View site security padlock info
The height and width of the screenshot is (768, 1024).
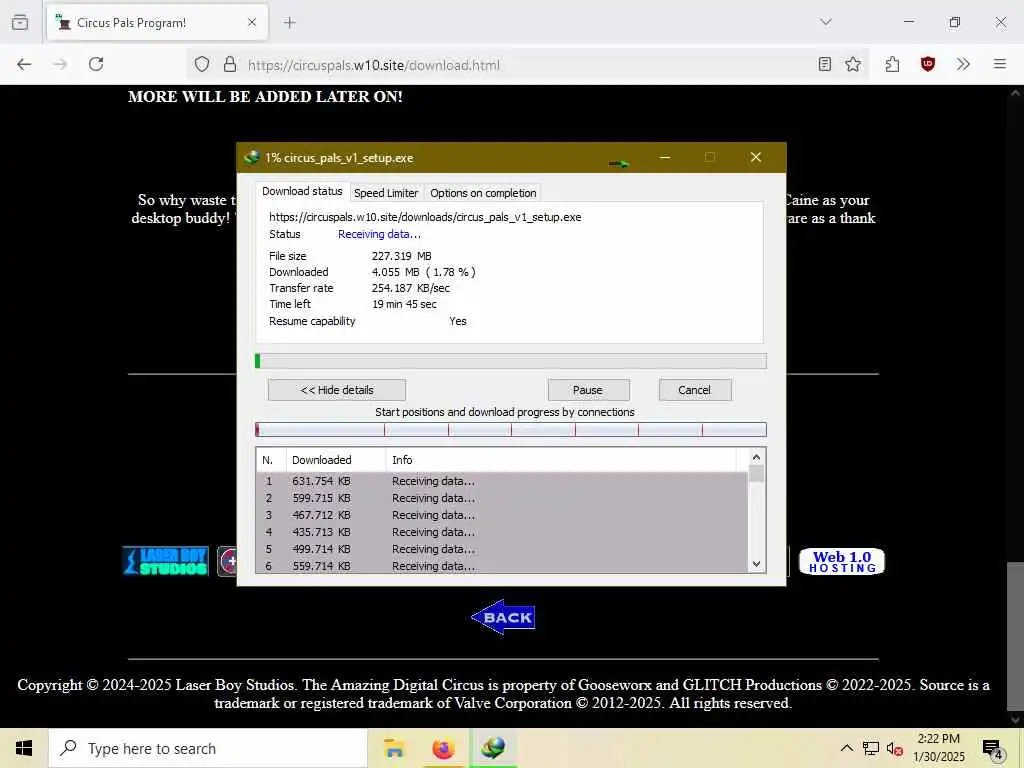(229, 65)
